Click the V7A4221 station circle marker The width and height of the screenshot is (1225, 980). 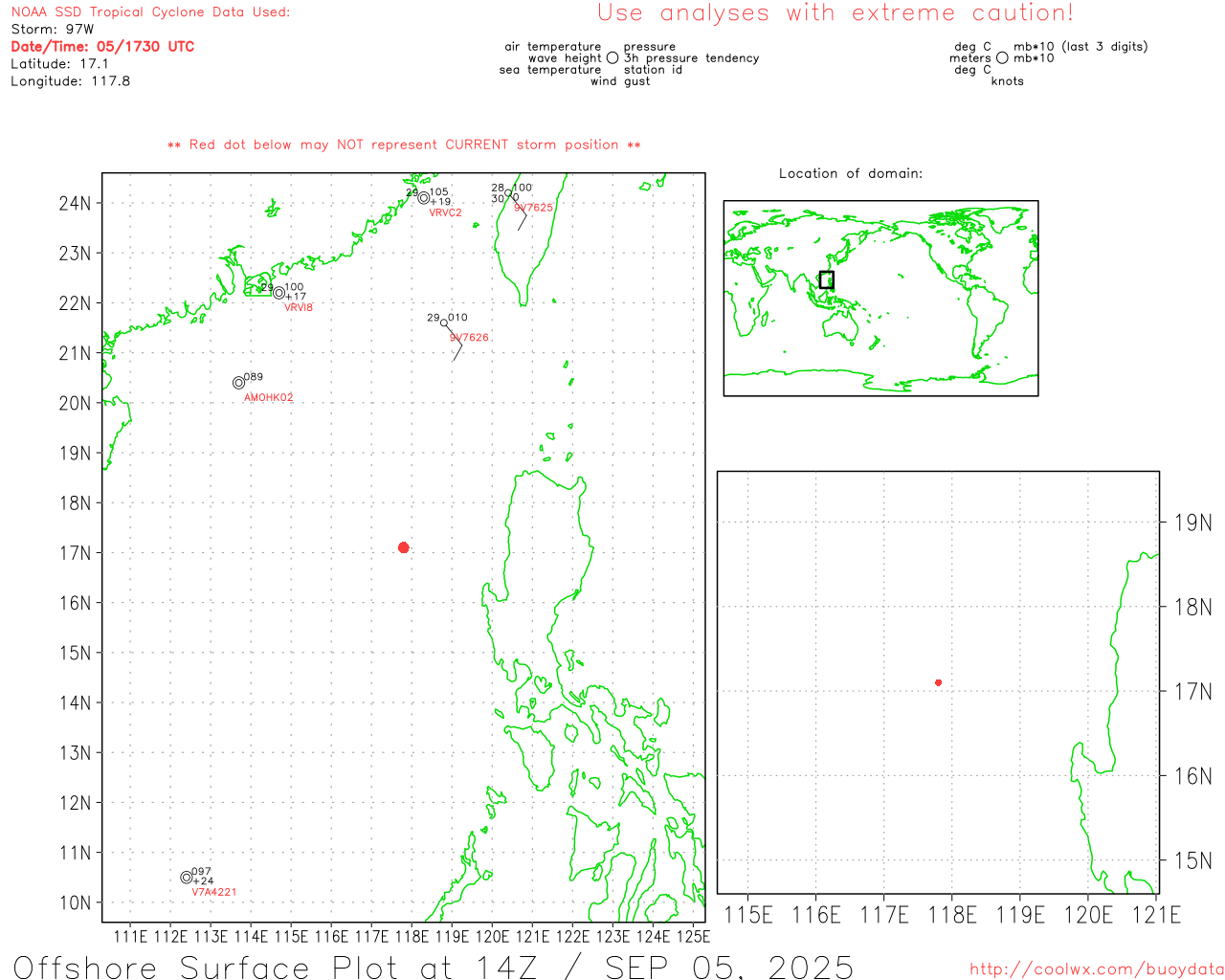(x=187, y=878)
